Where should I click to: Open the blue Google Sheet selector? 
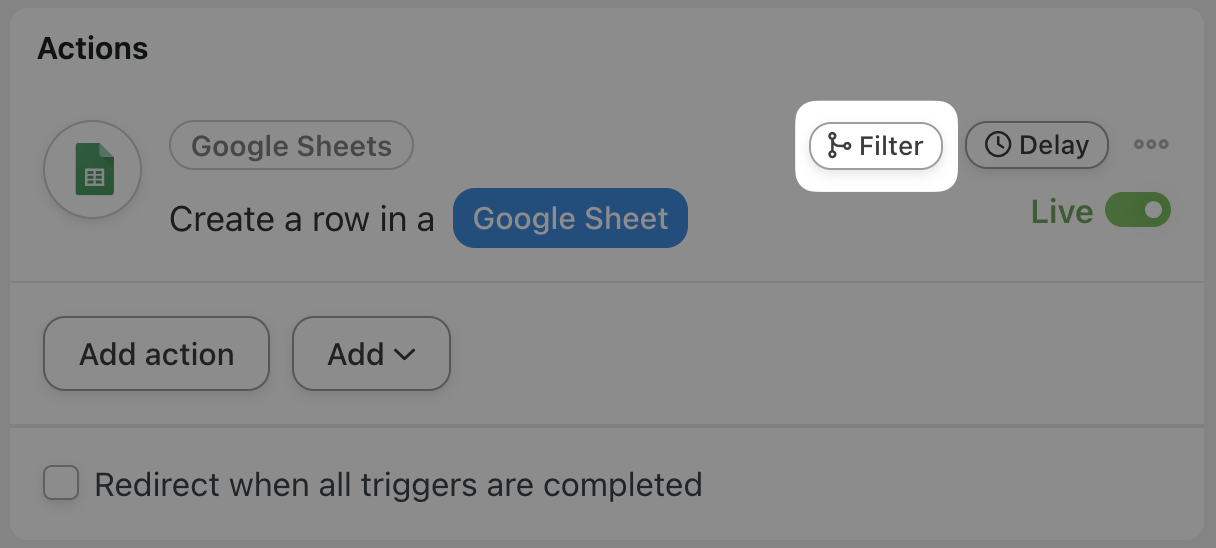click(570, 218)
